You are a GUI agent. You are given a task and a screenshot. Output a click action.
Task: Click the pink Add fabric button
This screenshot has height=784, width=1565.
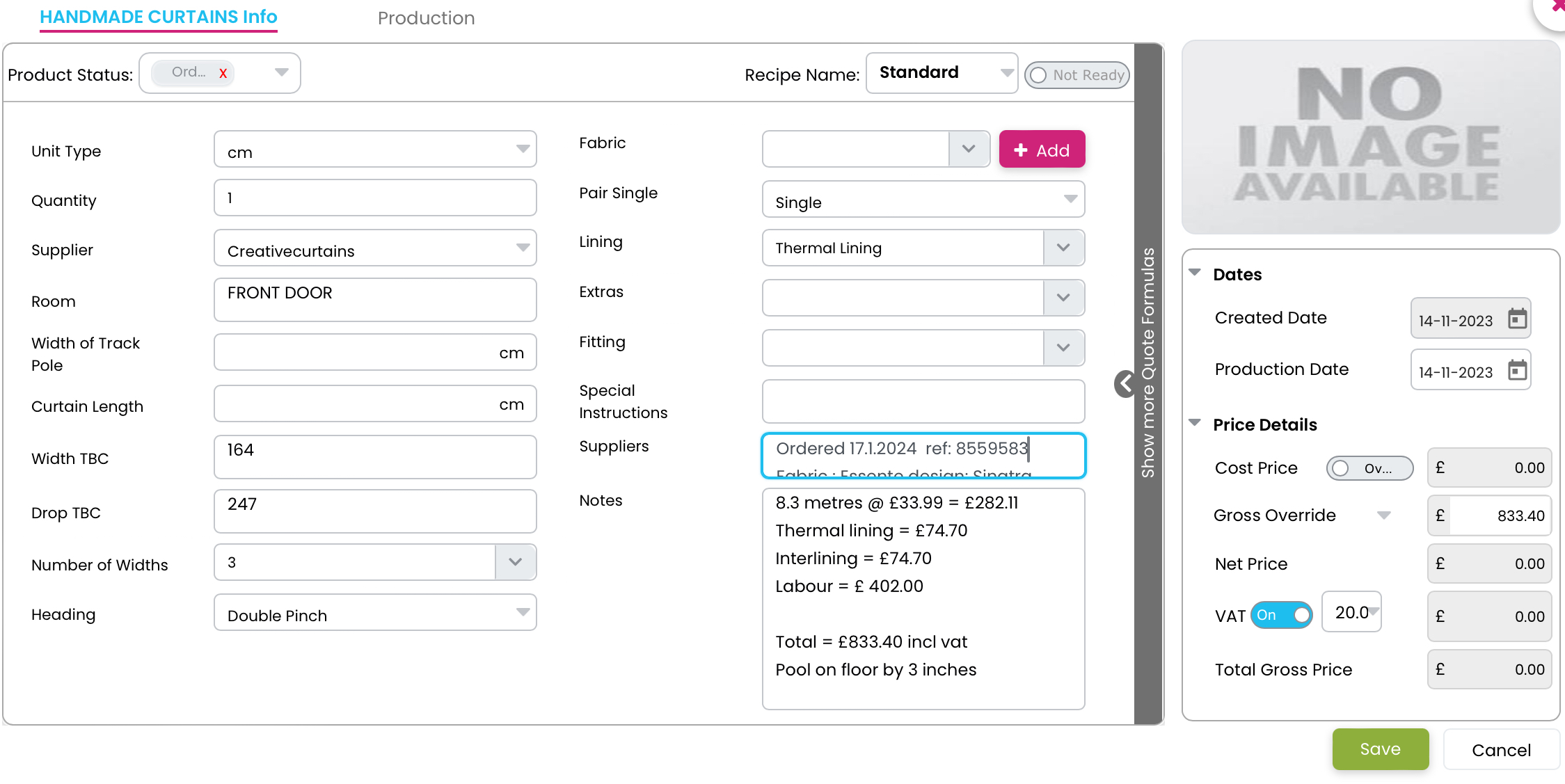tap(1041, 150)
